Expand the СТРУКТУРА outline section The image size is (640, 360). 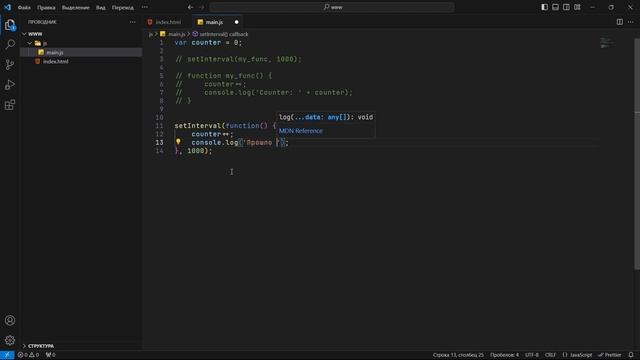tap(41, 346)
